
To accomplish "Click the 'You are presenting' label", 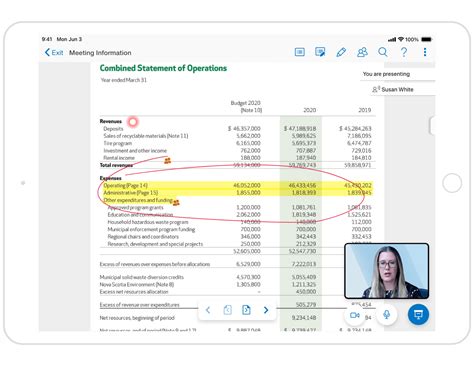I will click(x=386, y=74).
